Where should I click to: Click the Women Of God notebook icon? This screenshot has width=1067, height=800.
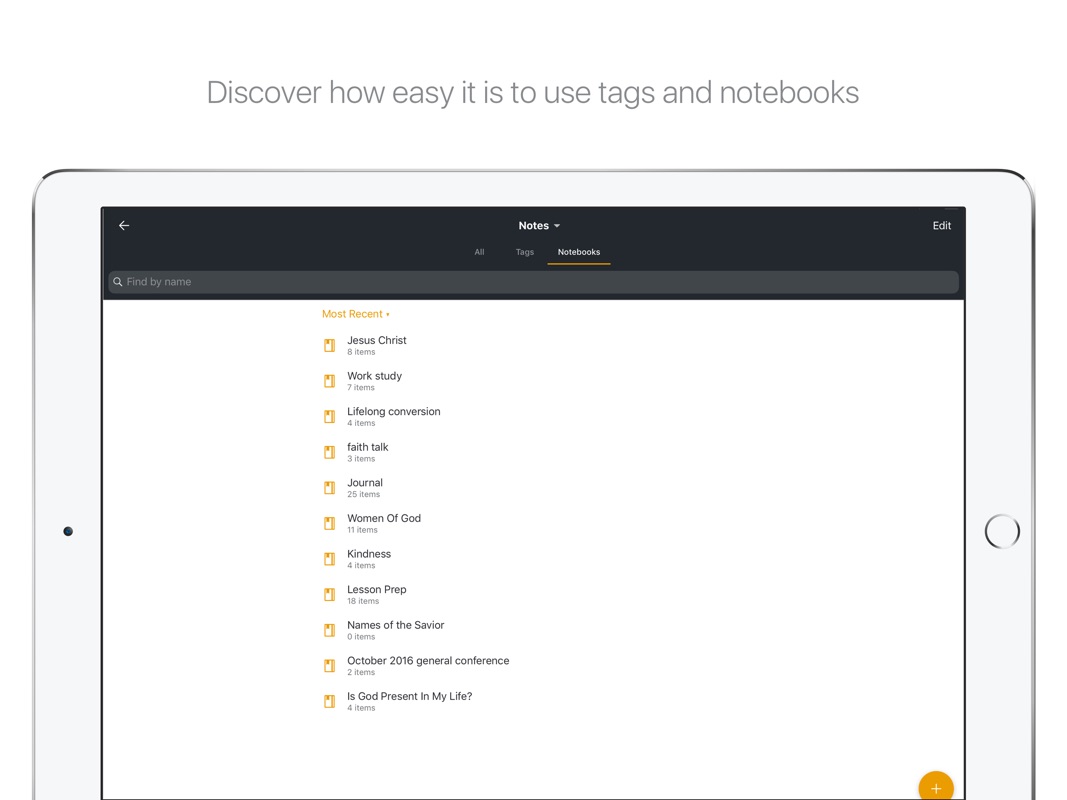coord(329,523)
